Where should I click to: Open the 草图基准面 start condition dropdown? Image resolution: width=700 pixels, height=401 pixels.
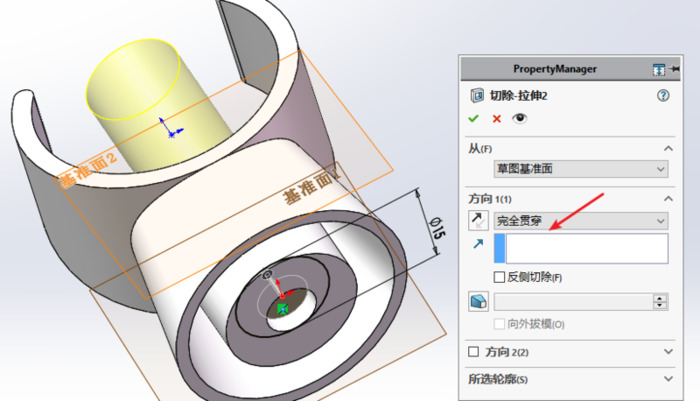(x=581, y=169)
